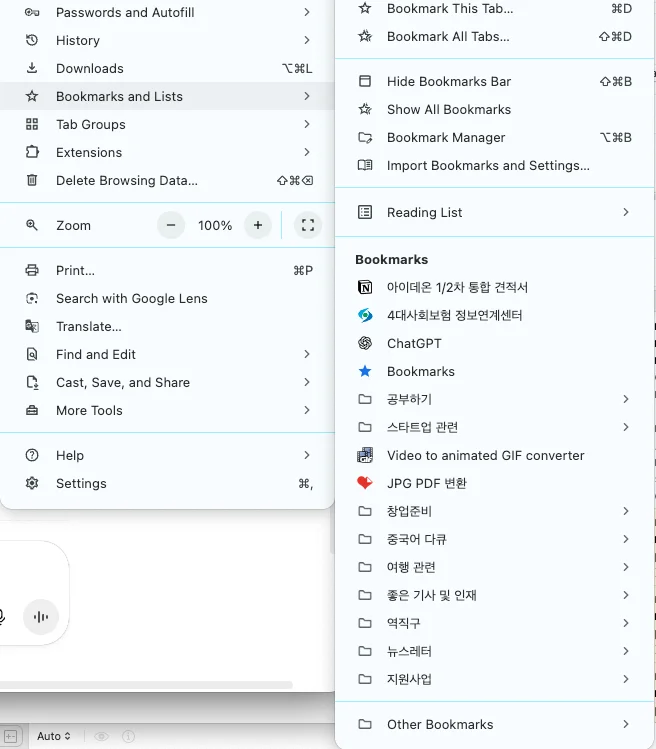Open the Auto dropdown in status bar
Image resolution: width=656 pixels, height=749 pixels.
point(54,736)
